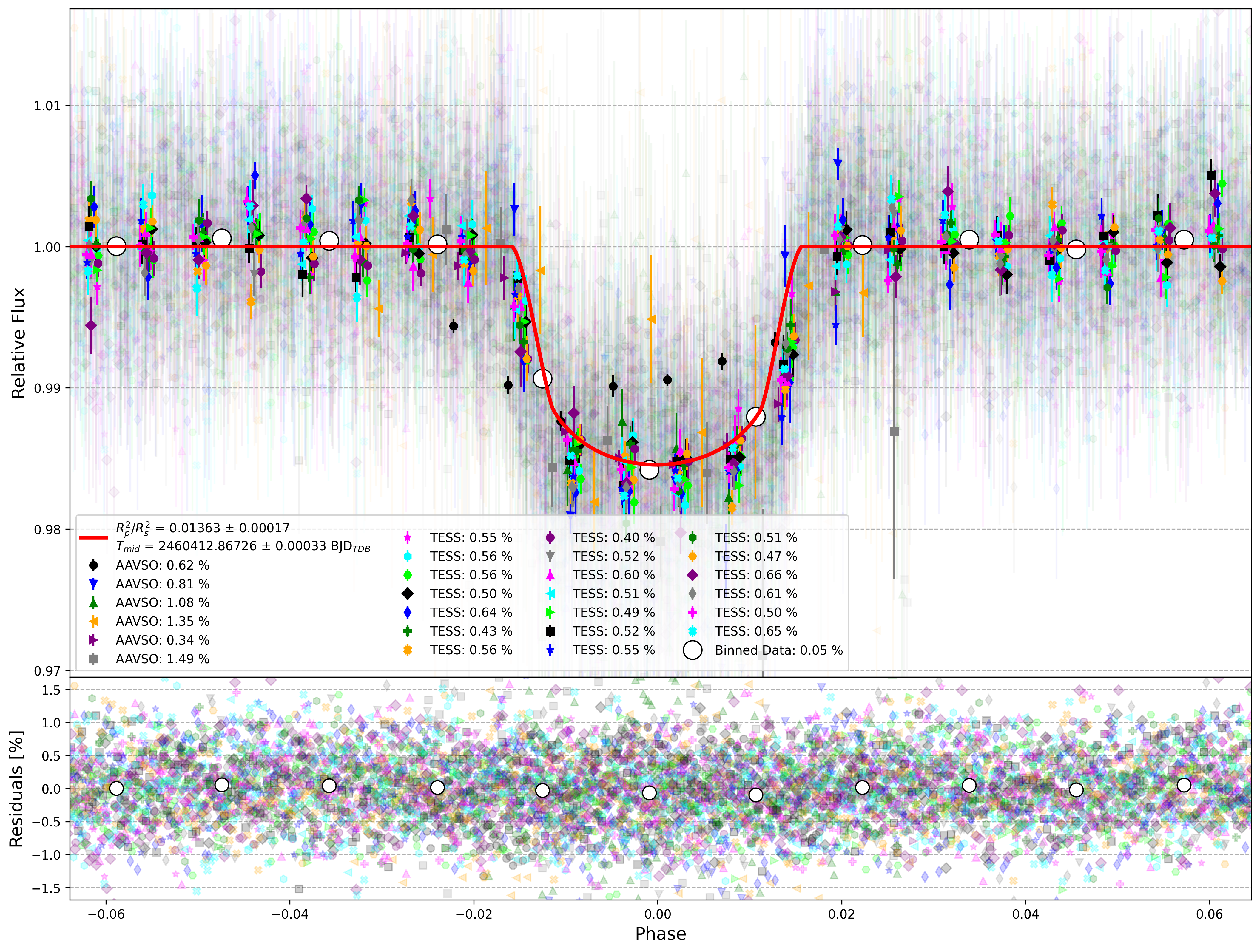Click the 0.02 tick on the Phase axis
The image size is (1260, 952).
tap(841, 914)
